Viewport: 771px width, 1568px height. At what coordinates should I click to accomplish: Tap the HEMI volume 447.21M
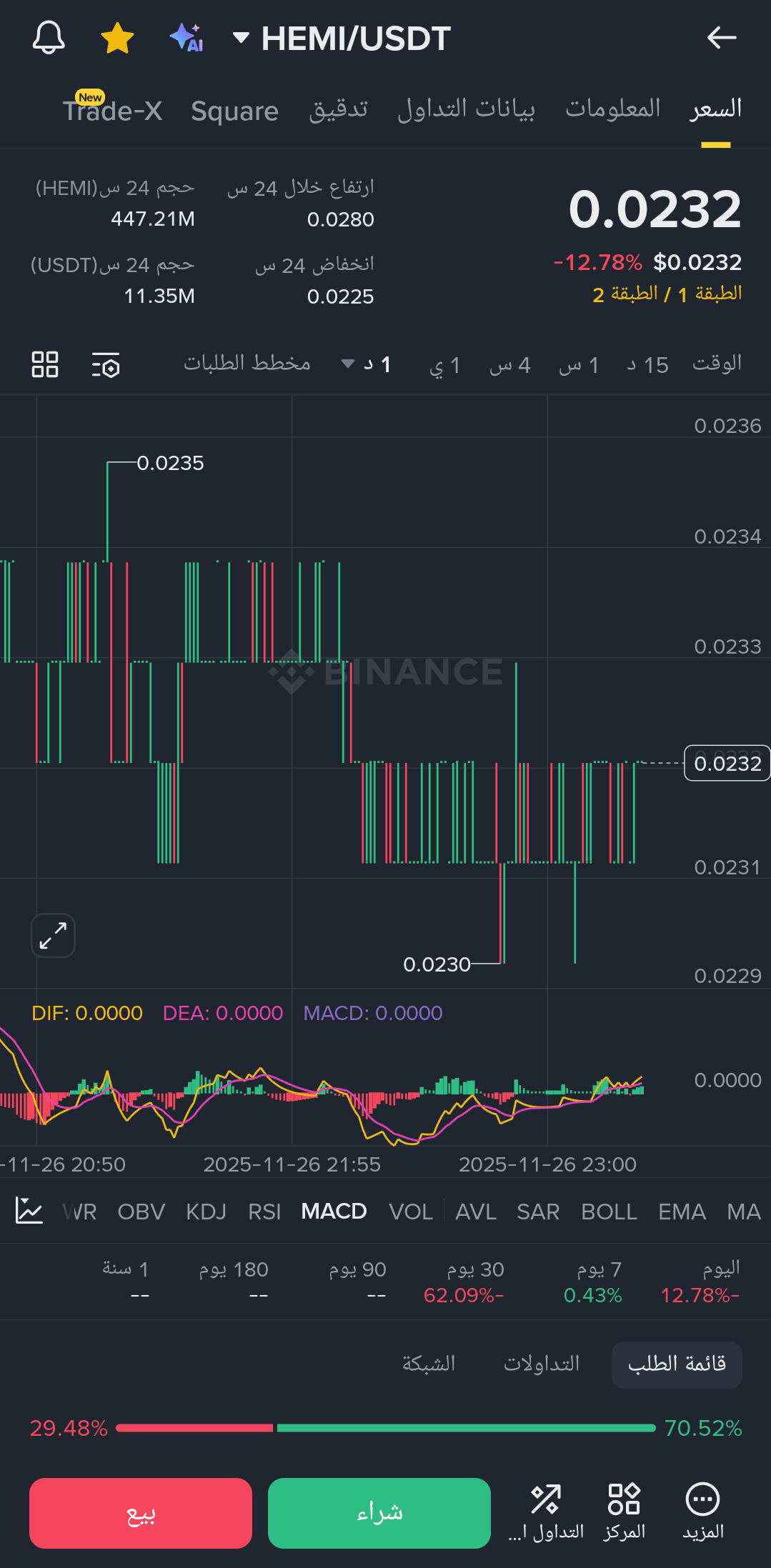click(x=153, y=219)
